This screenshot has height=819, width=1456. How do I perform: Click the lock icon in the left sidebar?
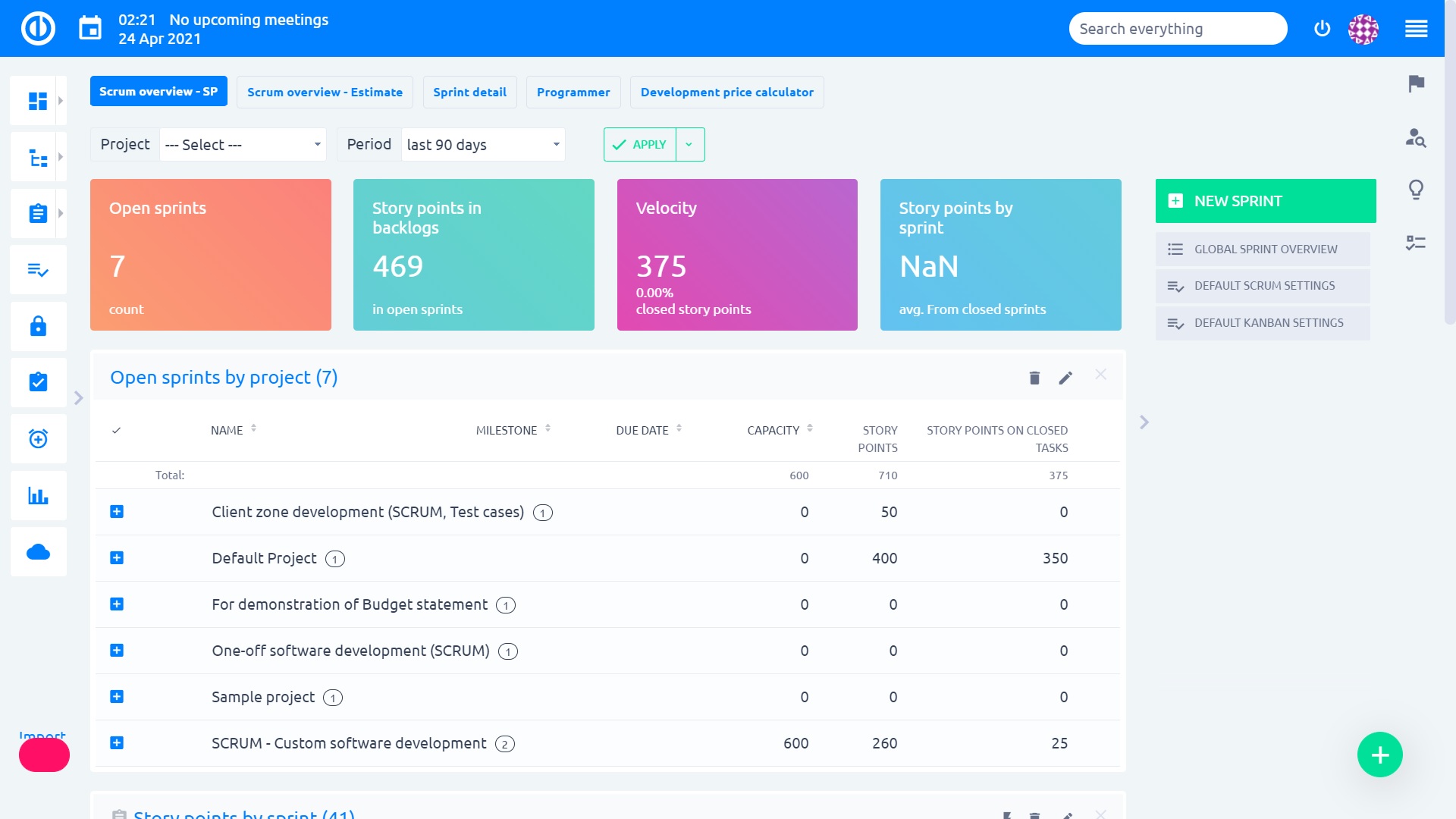pyautogui.click(x=38, y=326)
